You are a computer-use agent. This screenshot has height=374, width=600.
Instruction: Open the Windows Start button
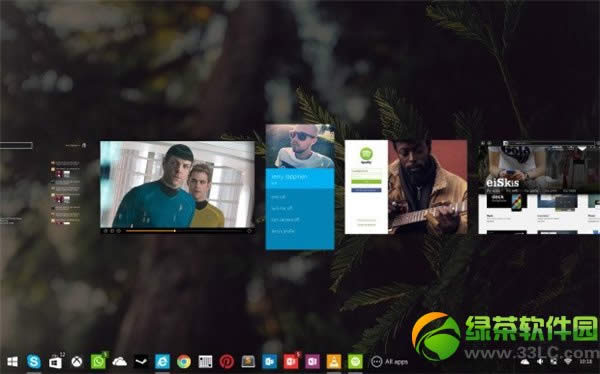[12, 362]
